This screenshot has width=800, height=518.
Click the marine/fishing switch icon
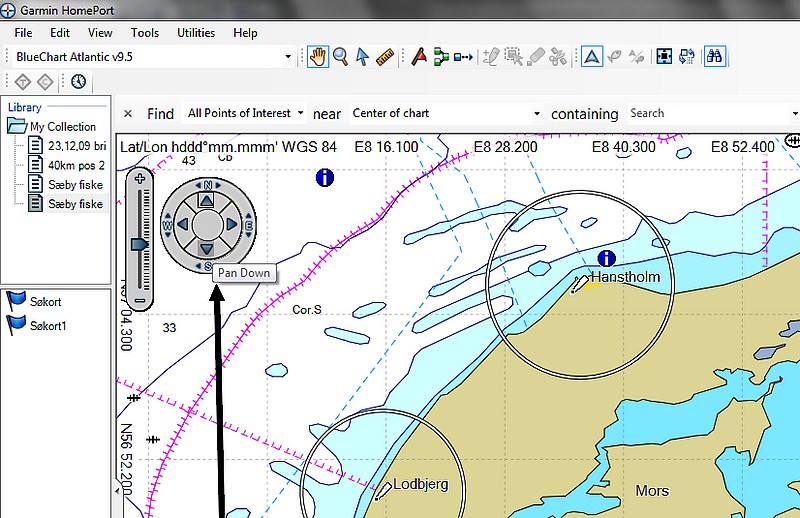[x=637, y=57]
